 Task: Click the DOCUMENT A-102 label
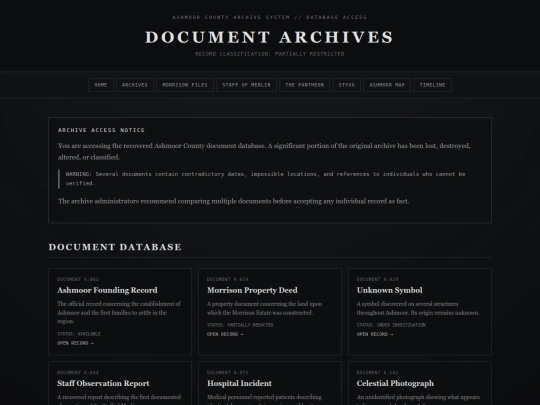377,373
